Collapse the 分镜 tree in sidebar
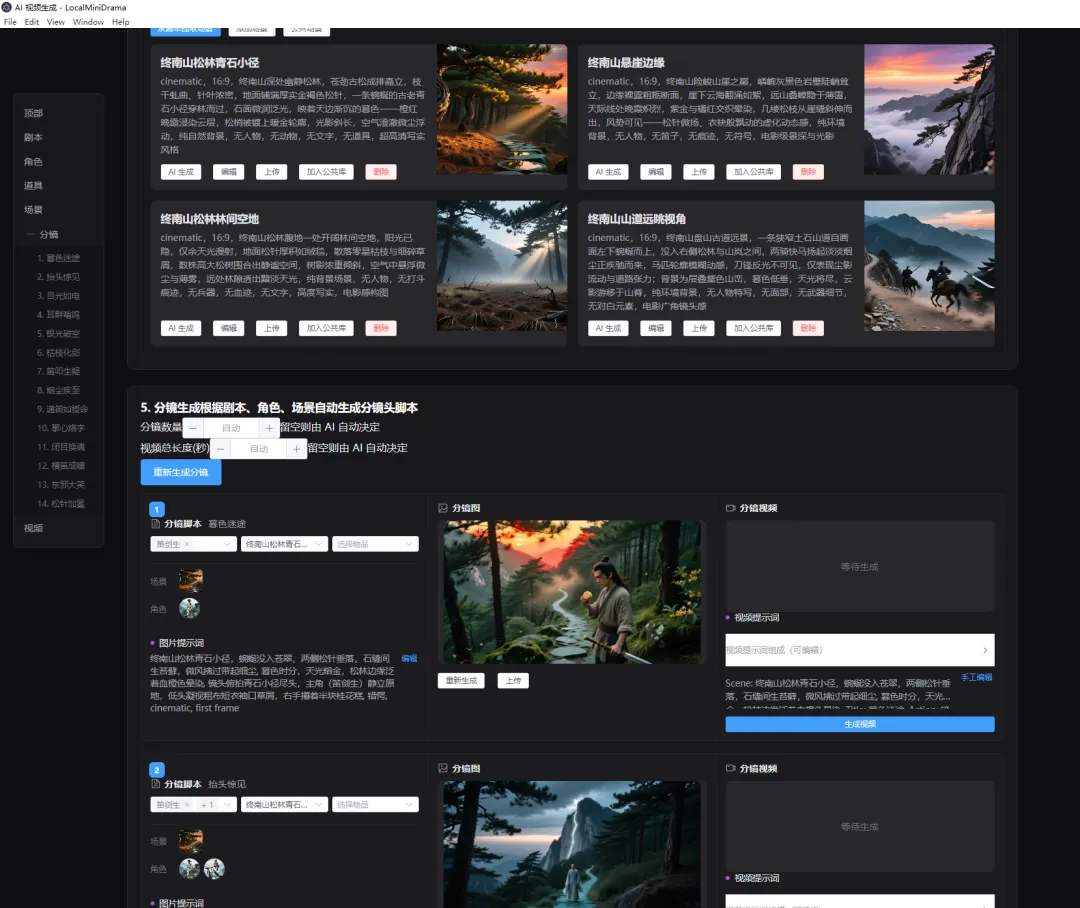 [31, 234]
